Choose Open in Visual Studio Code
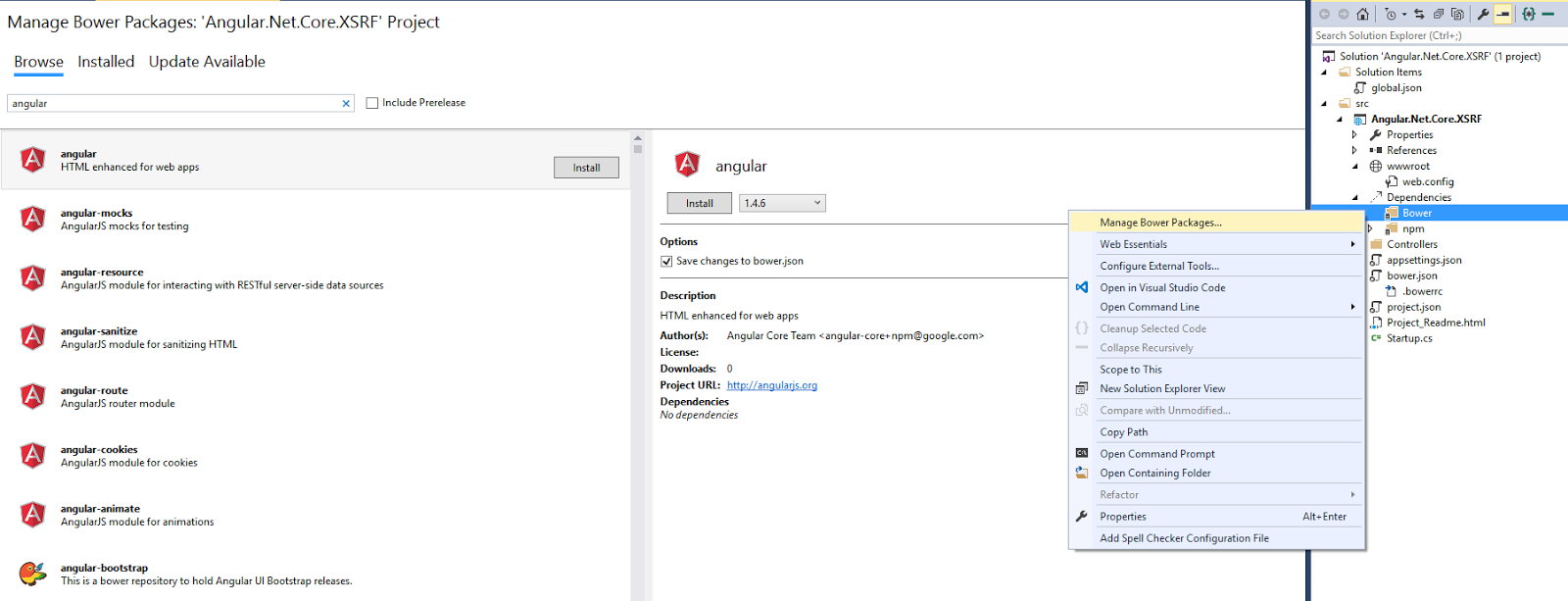 (1216, 287)
